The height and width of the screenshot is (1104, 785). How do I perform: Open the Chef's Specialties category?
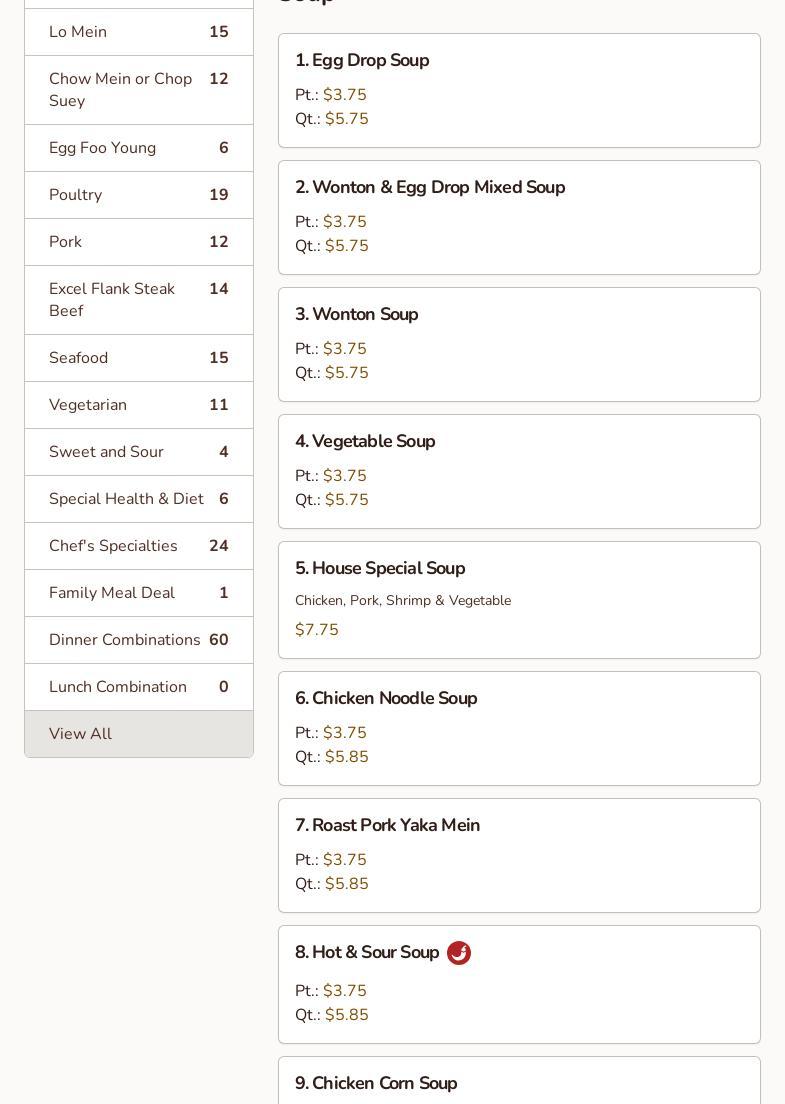coord(138,546)
